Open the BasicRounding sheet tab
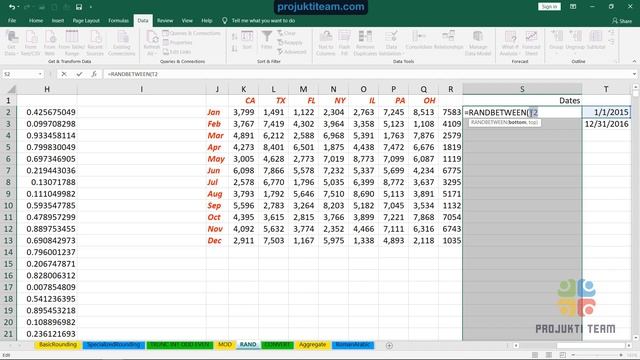The height and width of the screenshot is (360, 640). click(58, 345)
